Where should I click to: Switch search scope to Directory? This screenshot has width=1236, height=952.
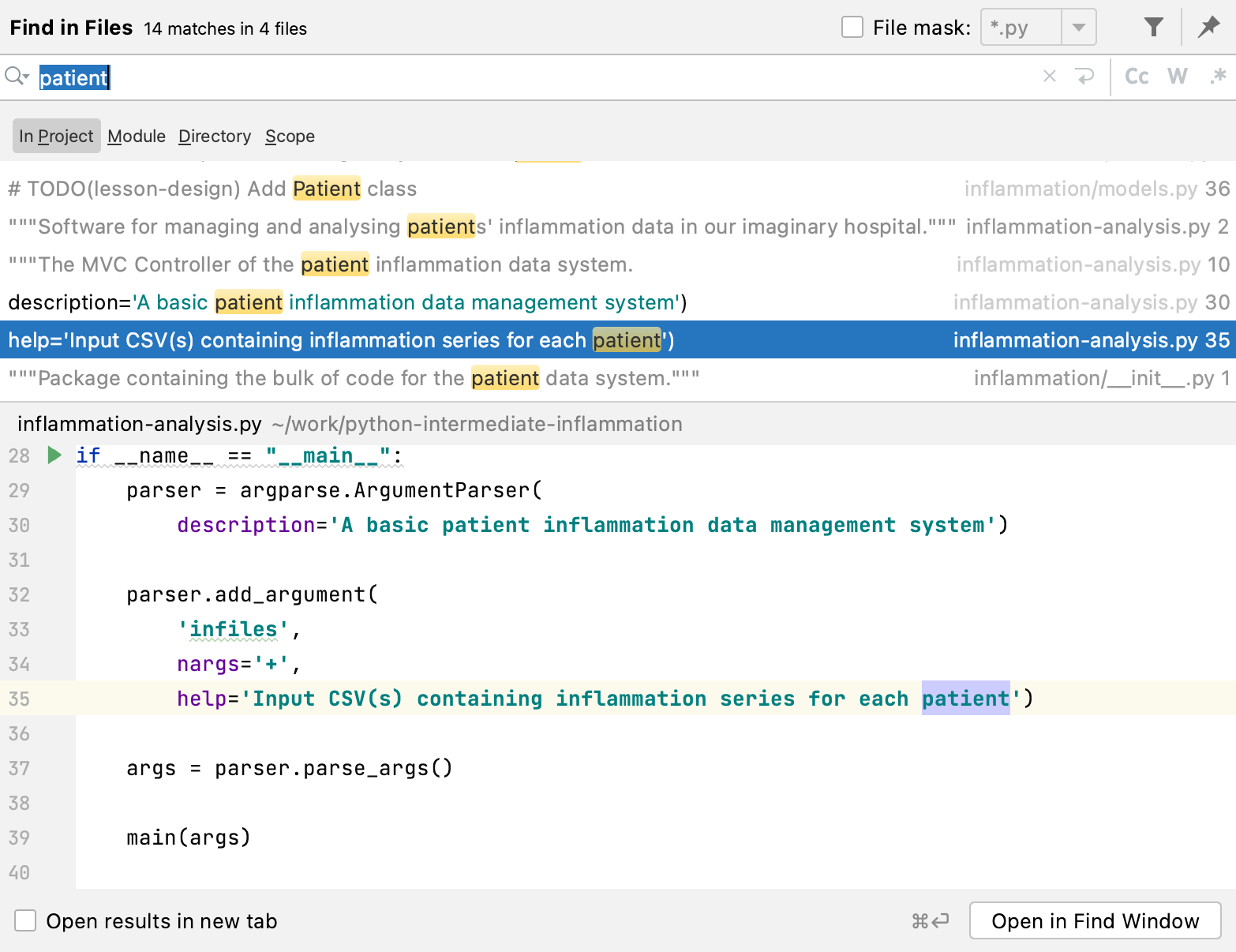[214, 136]
